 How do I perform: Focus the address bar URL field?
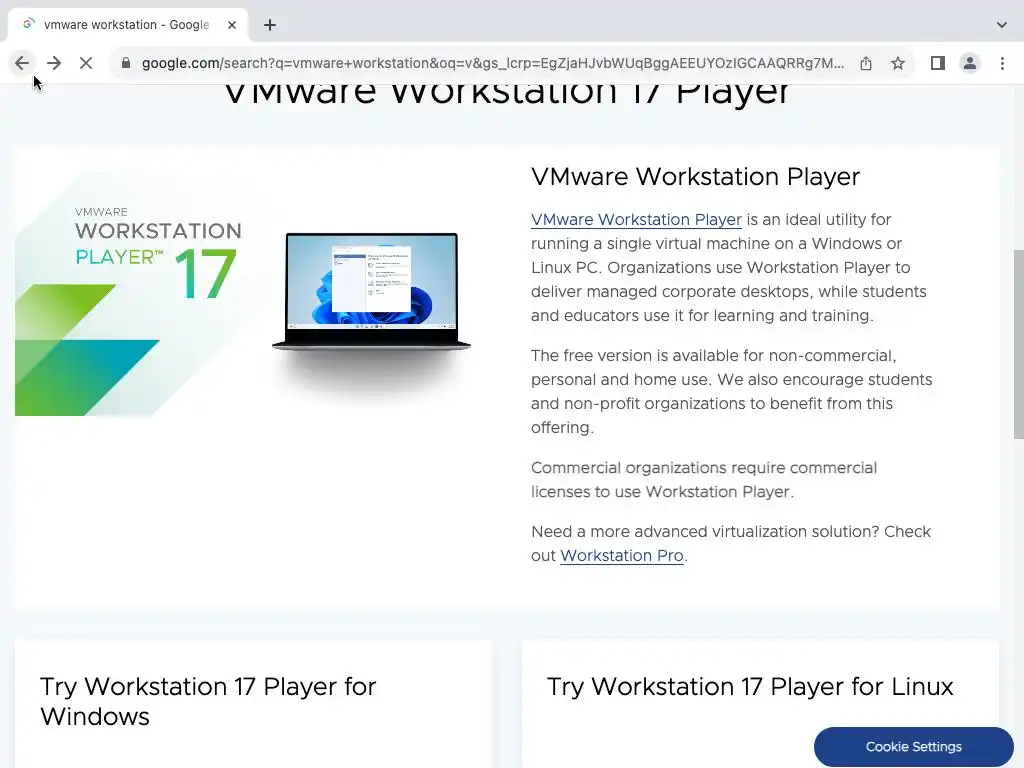click(492, 63)
